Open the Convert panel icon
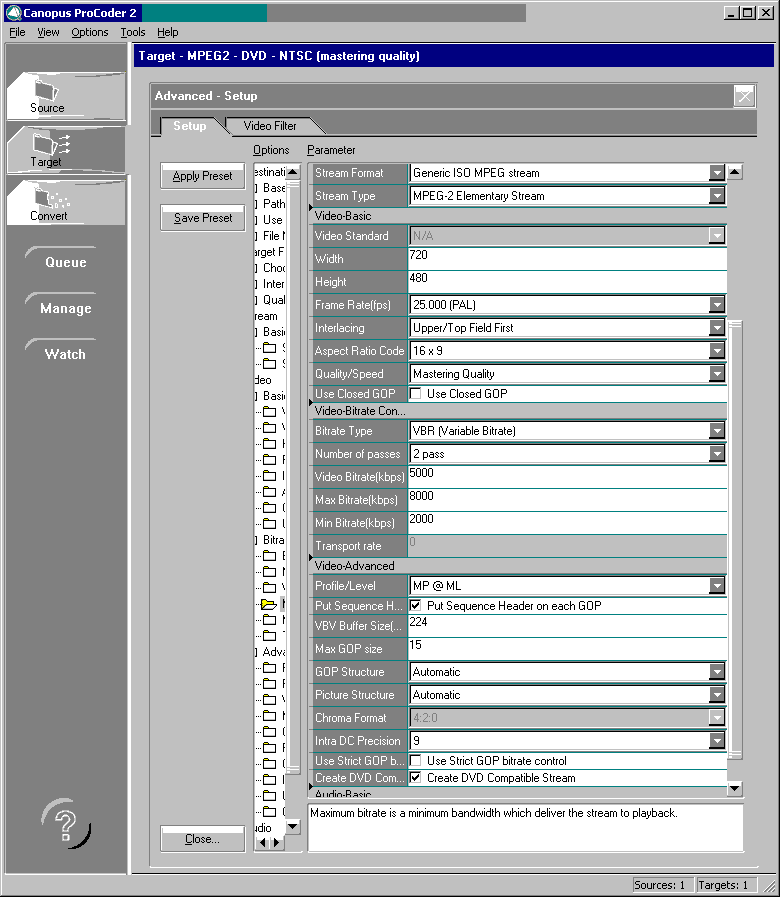This screenshot has width=780, height=897. pos(52,198)
